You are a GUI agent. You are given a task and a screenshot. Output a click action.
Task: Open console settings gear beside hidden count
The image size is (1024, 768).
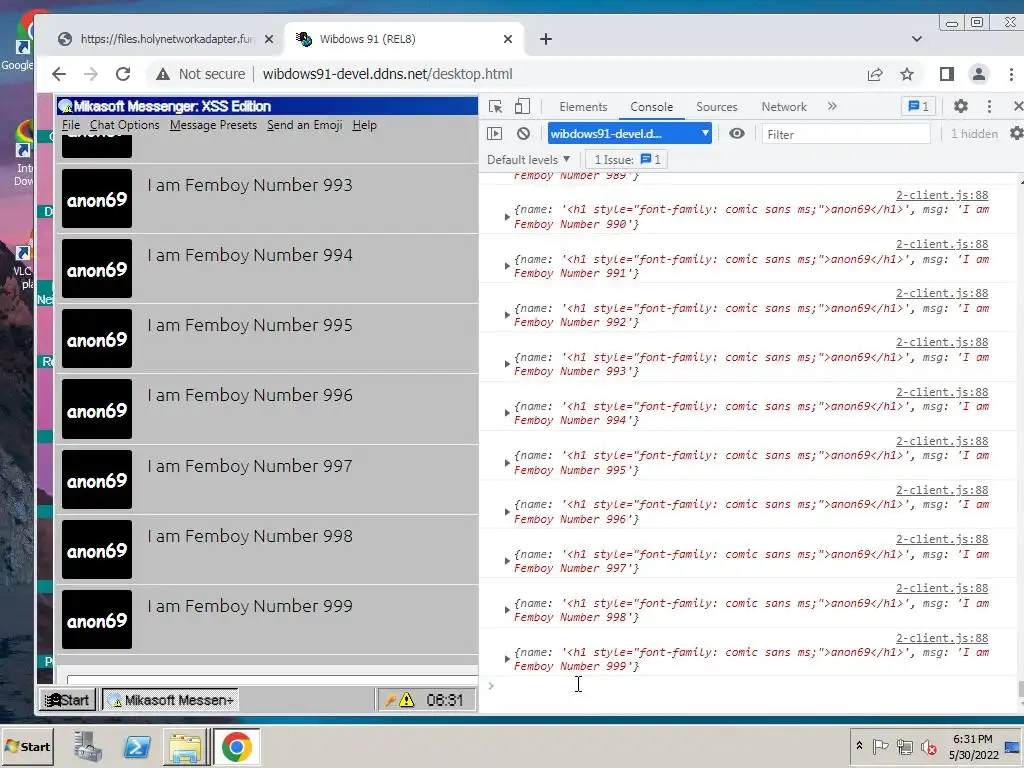1017,134
